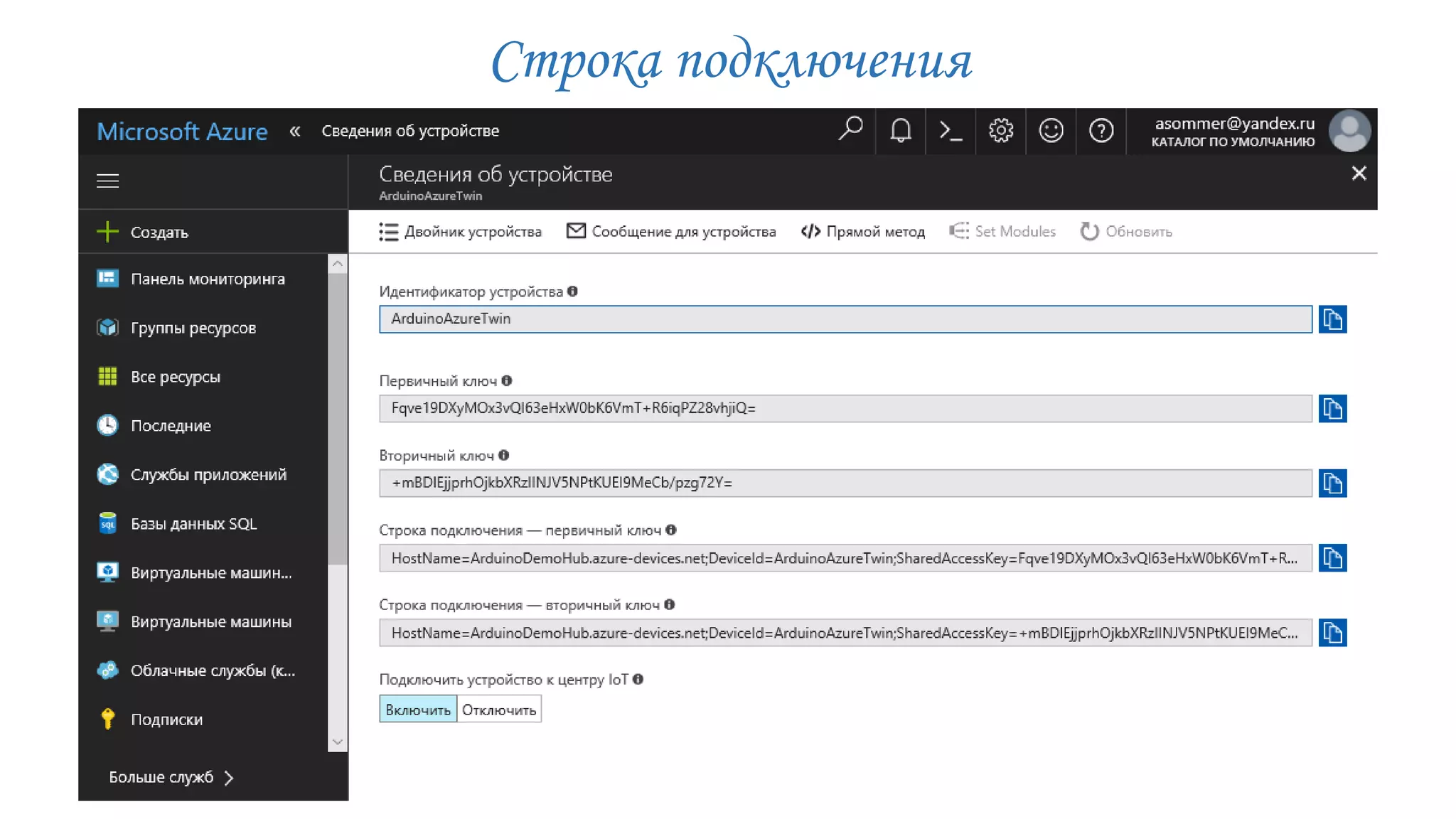This screenshot has height=819, width=1456.
Task: Show info for secondary connection string label
Action: click(x=669, y=605)
